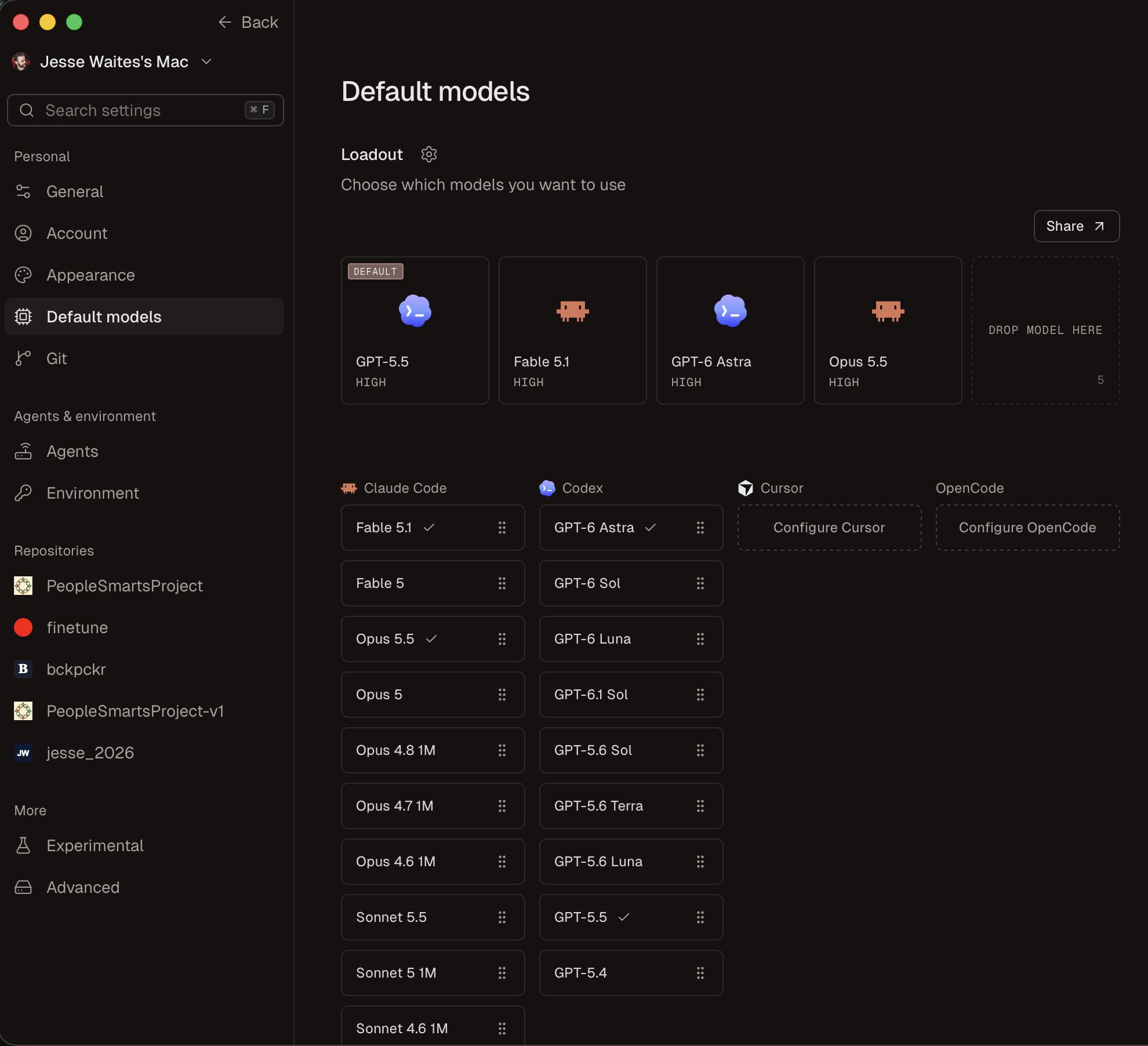Select the GPT-5.6 Luna row
This screenshot has width=1148, height=1046.
click(631, 862)
